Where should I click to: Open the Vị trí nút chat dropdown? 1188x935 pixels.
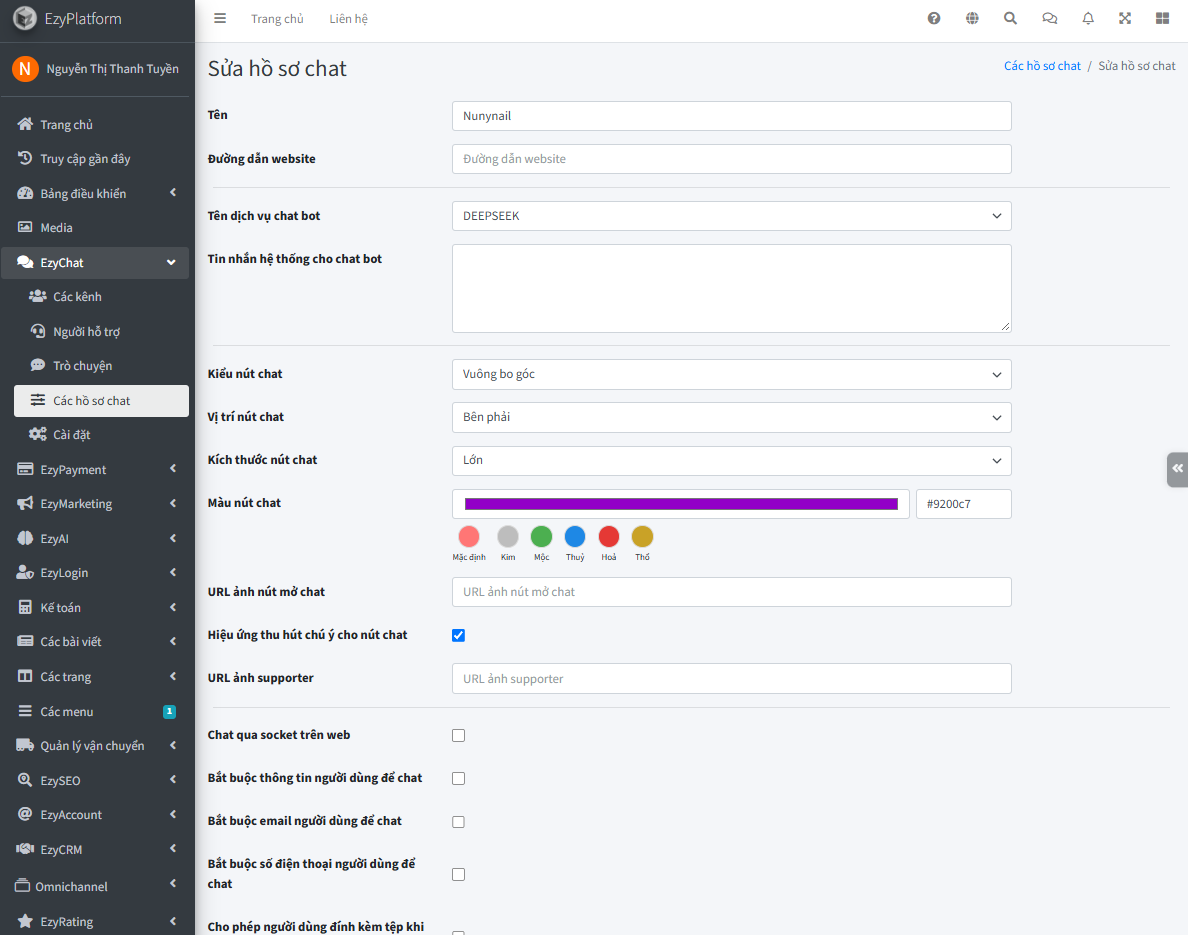coord(731,417)
